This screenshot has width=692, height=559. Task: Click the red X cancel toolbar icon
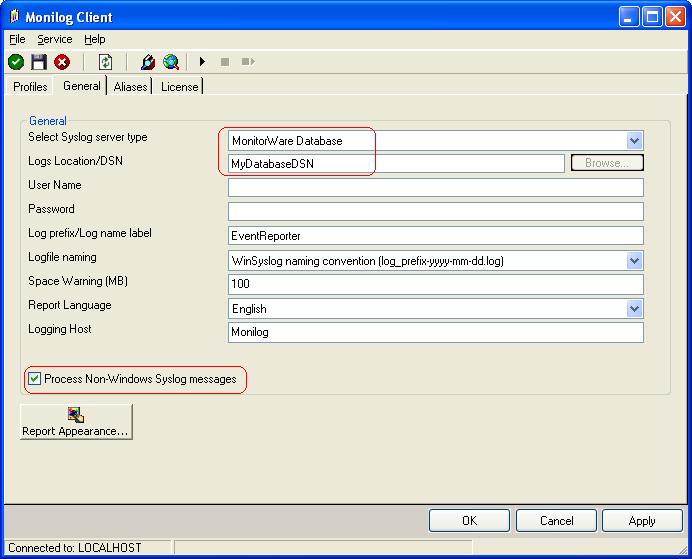click(62, 62)
